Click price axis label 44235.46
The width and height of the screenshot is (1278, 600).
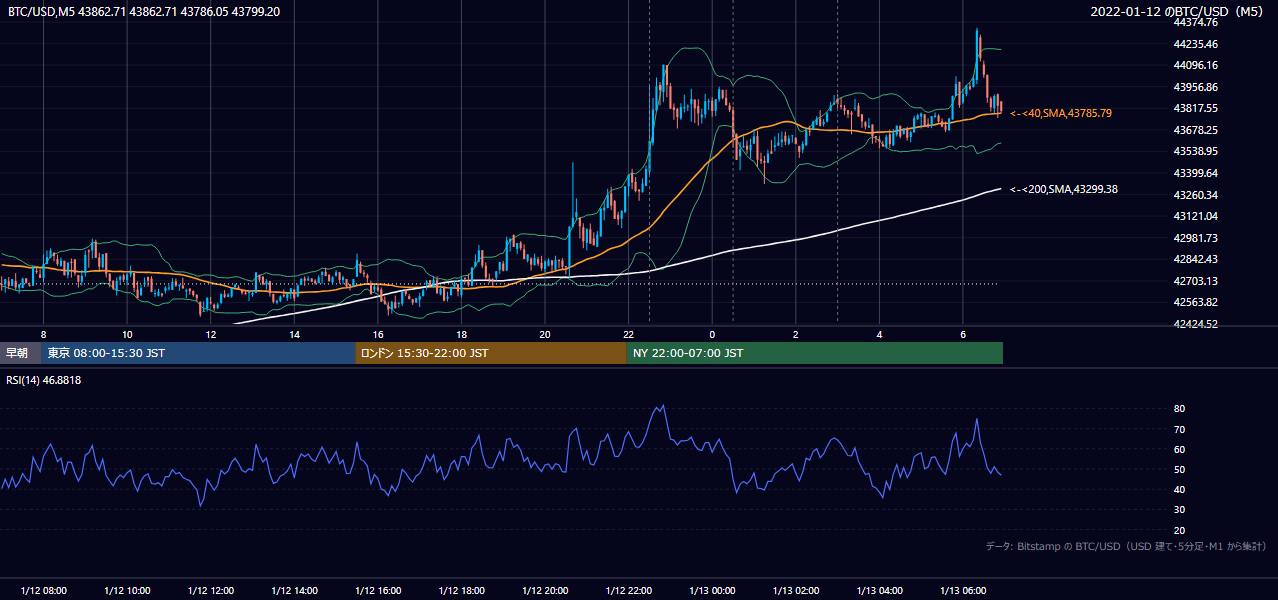(x=1196, y=44)
